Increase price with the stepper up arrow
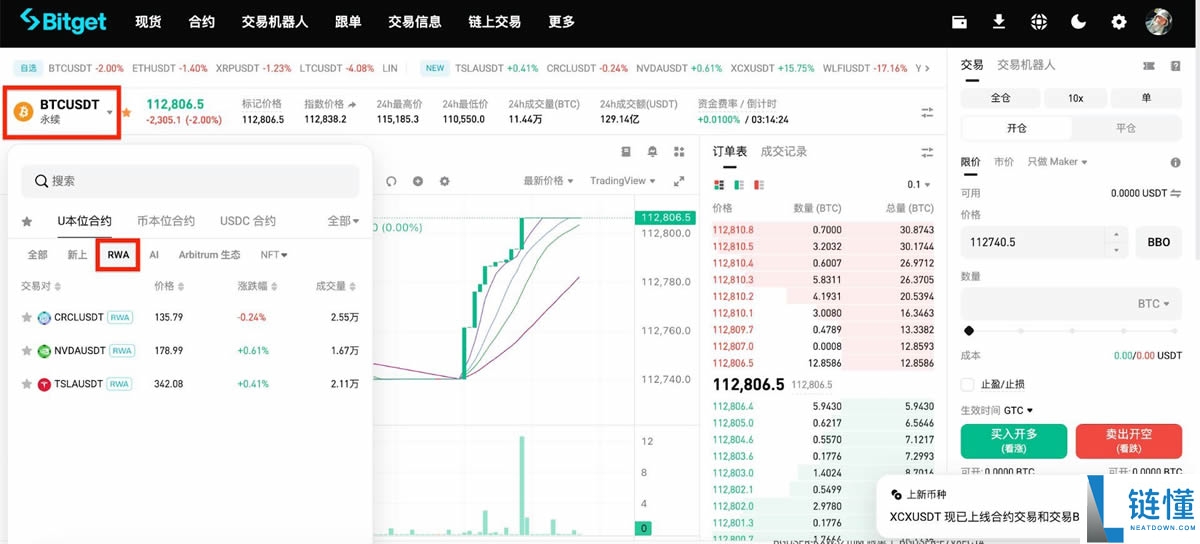Viewport: 1200px width, 544px height. click(x=1117, y=236)
